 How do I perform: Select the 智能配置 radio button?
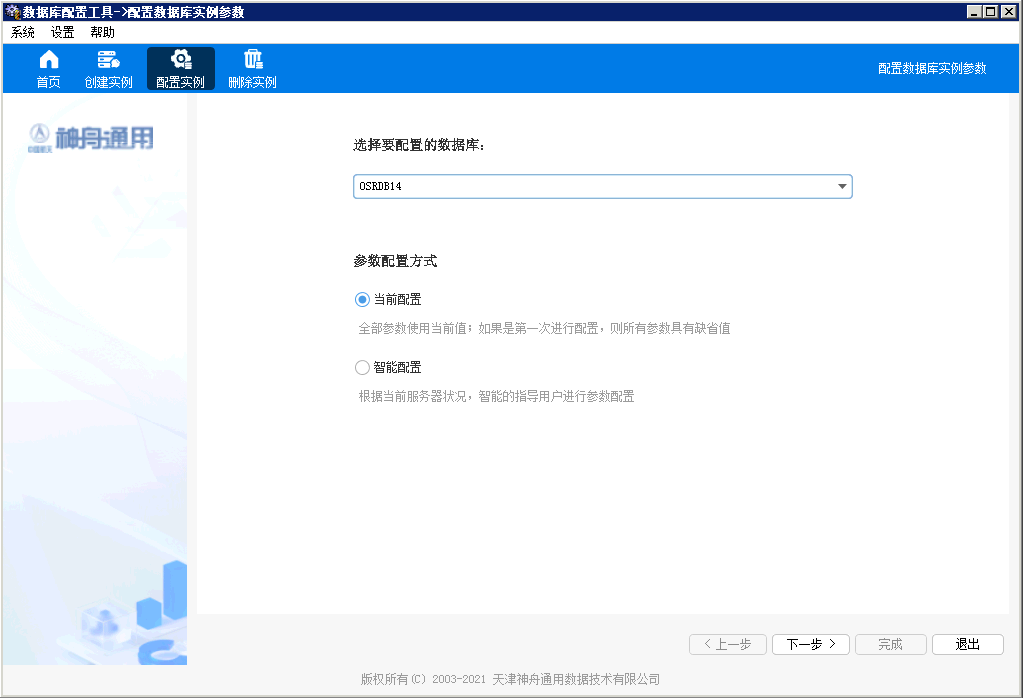coord(362,367)
